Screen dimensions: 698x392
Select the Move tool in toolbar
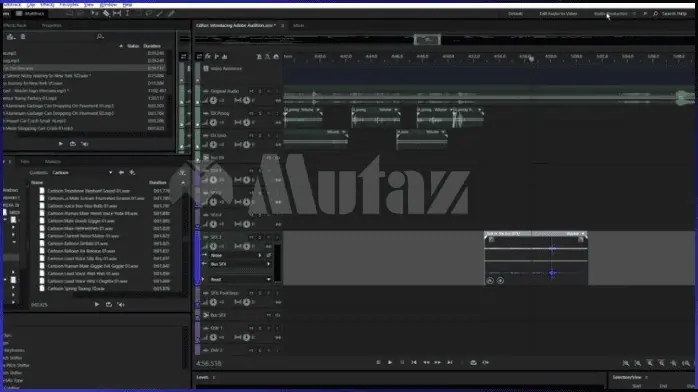click(94, 13)
